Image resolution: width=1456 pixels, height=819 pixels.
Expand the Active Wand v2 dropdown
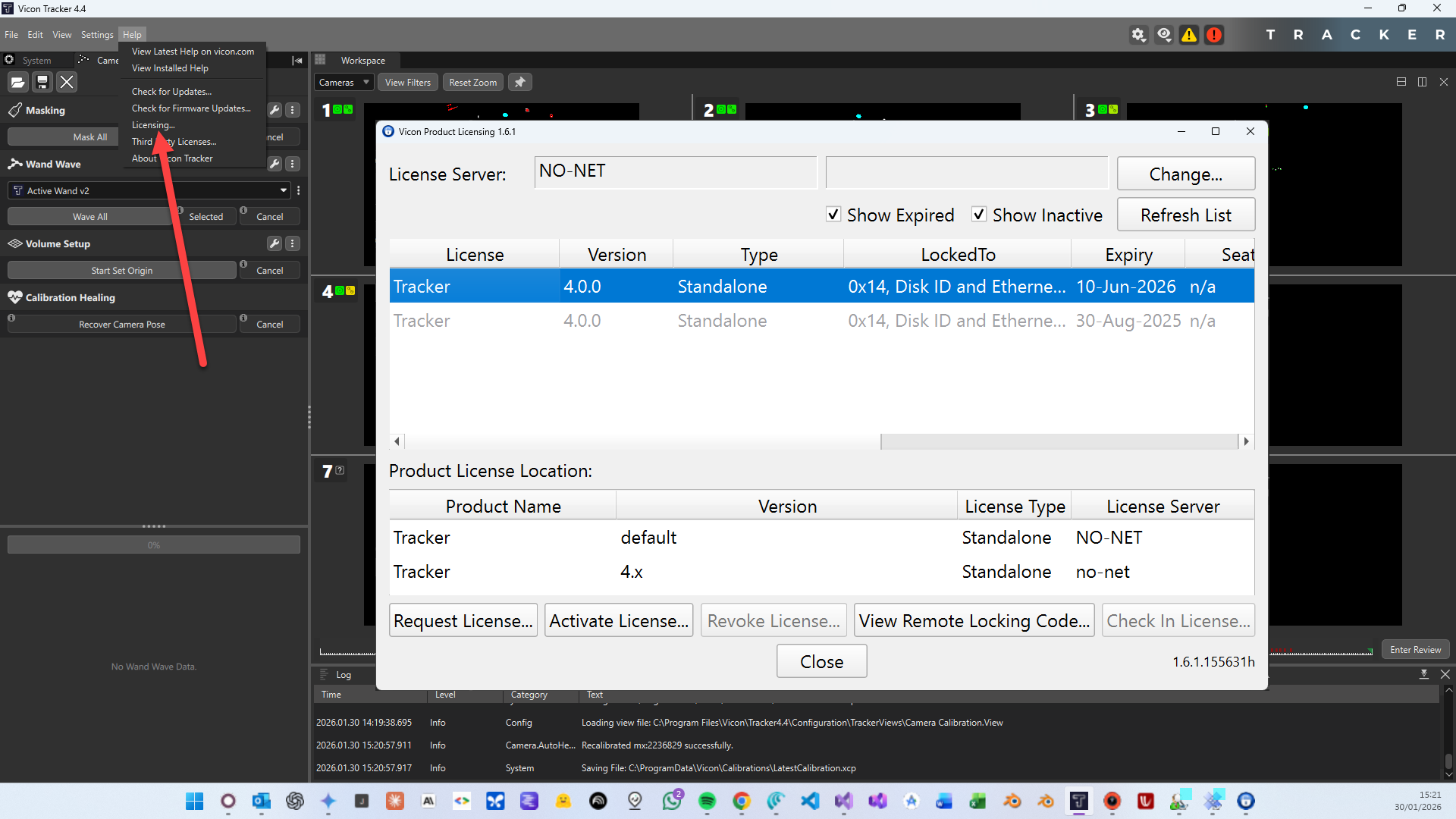(x=284, y=190)
